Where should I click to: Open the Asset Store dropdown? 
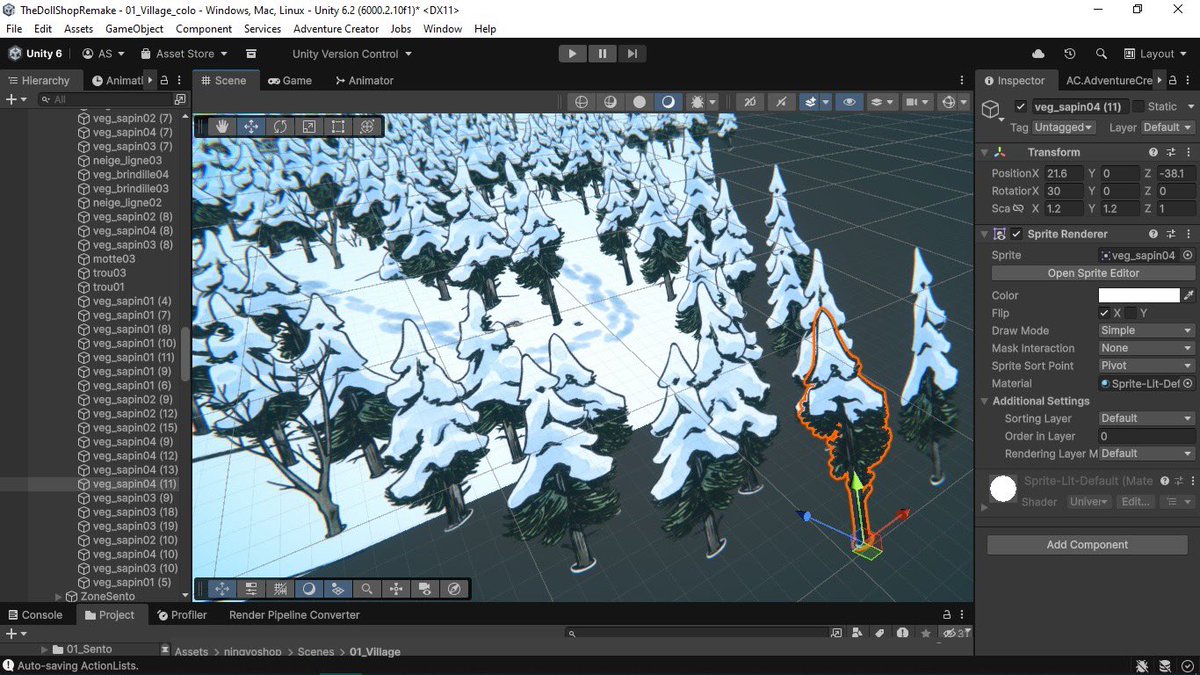(184, 54)
